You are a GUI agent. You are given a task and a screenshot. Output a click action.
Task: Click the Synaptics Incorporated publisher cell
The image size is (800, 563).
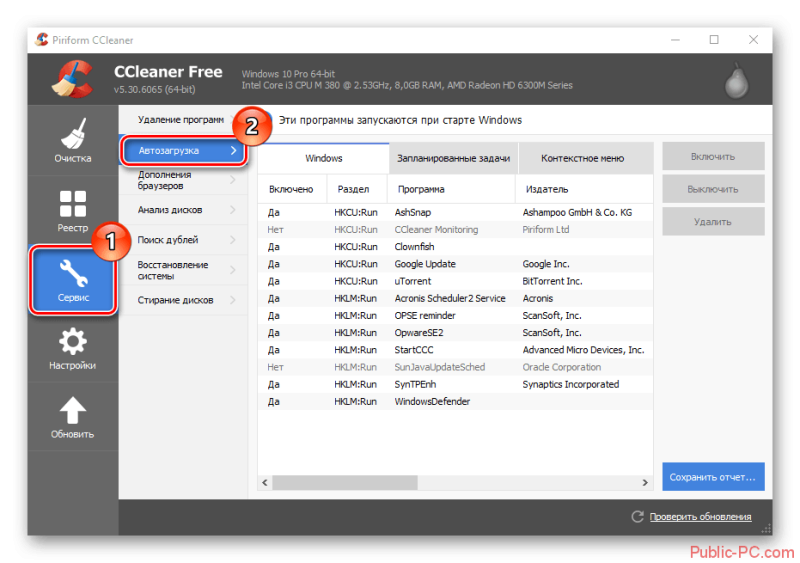coord(570,384)
